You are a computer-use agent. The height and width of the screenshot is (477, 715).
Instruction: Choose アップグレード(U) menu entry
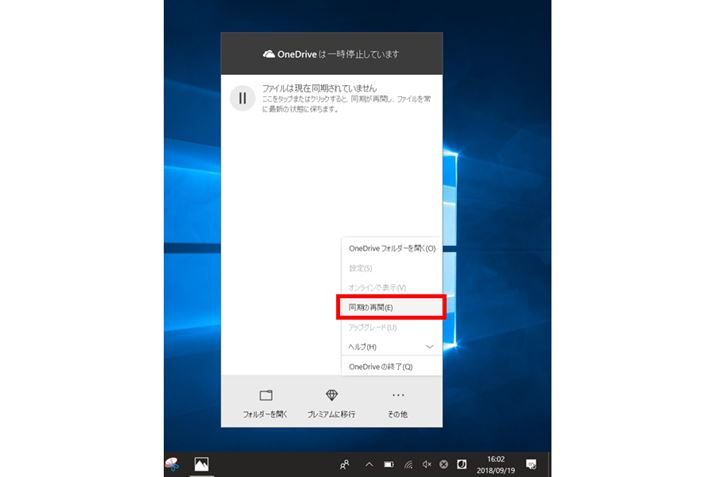pyautogui.click(x=392, y=327)
